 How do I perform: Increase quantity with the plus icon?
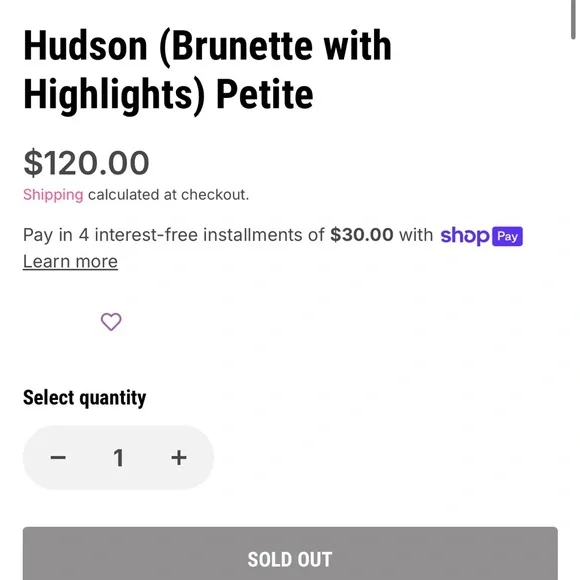tap(179, 458)
